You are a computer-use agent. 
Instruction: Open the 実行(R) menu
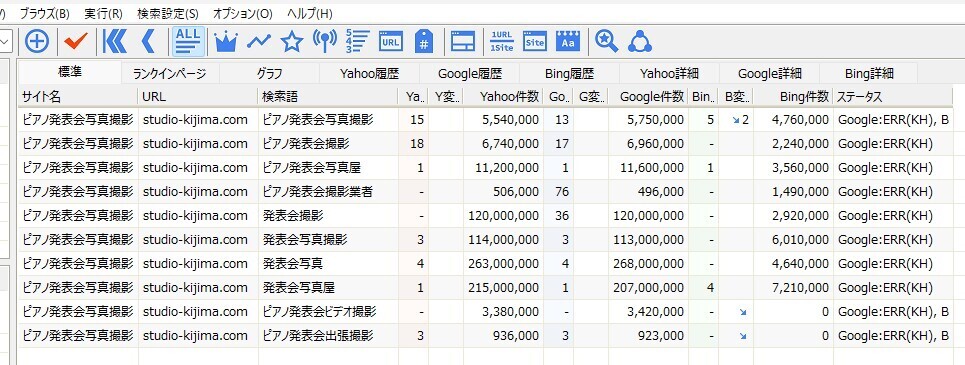(x=103, y=14)
